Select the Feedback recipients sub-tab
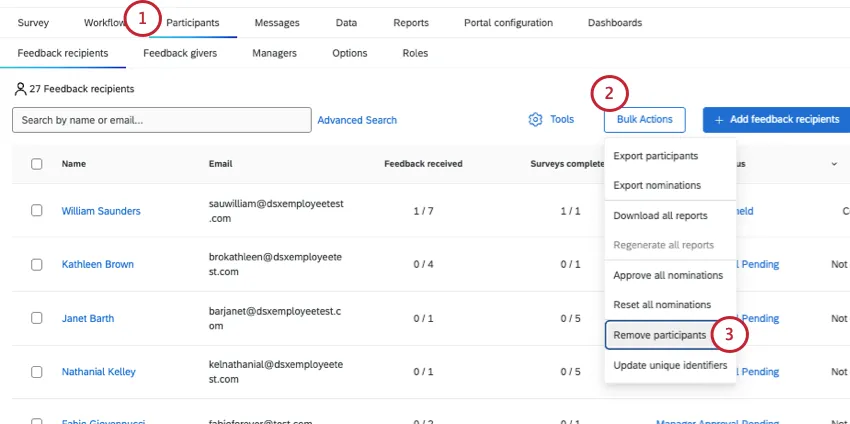 coord(63,53)
